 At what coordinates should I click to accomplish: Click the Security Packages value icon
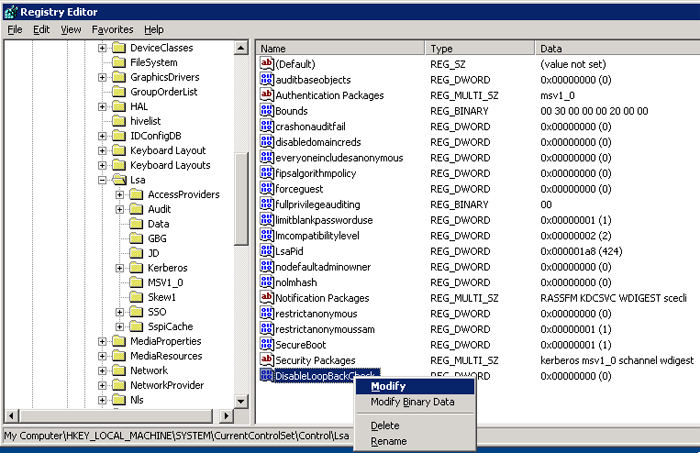(x=267, y=360)
